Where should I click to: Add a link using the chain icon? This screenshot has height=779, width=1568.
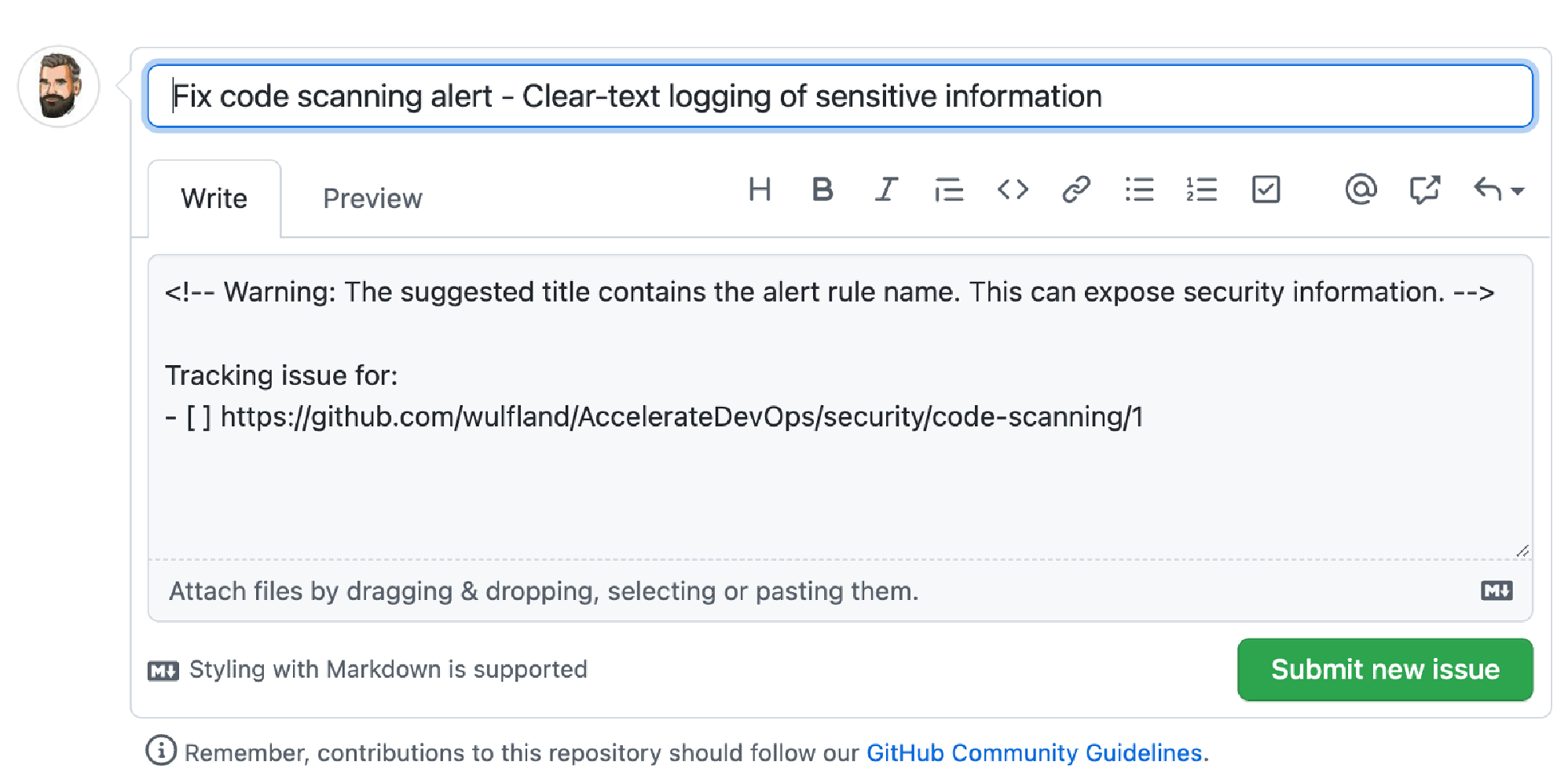tap(1076, 189)
